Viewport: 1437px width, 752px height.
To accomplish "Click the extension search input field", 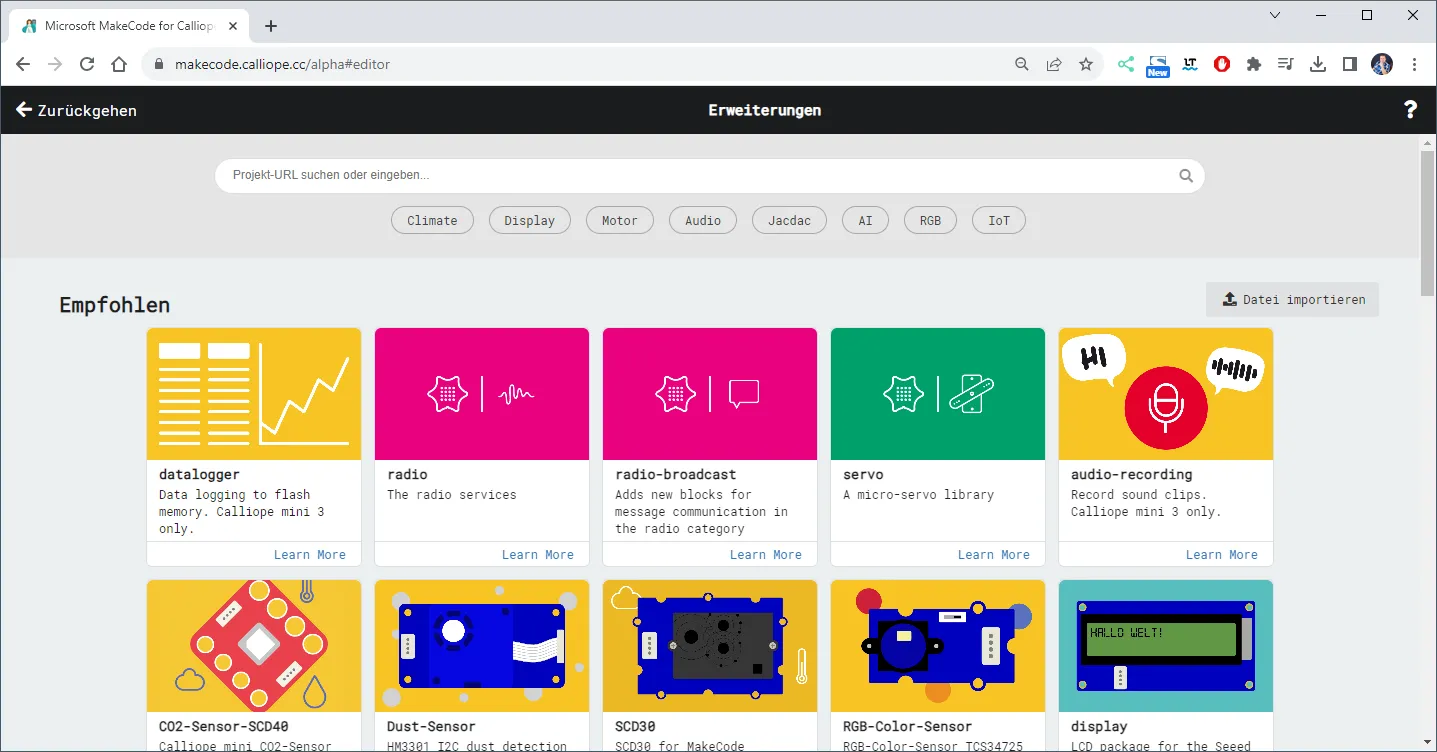I will 700,175.
